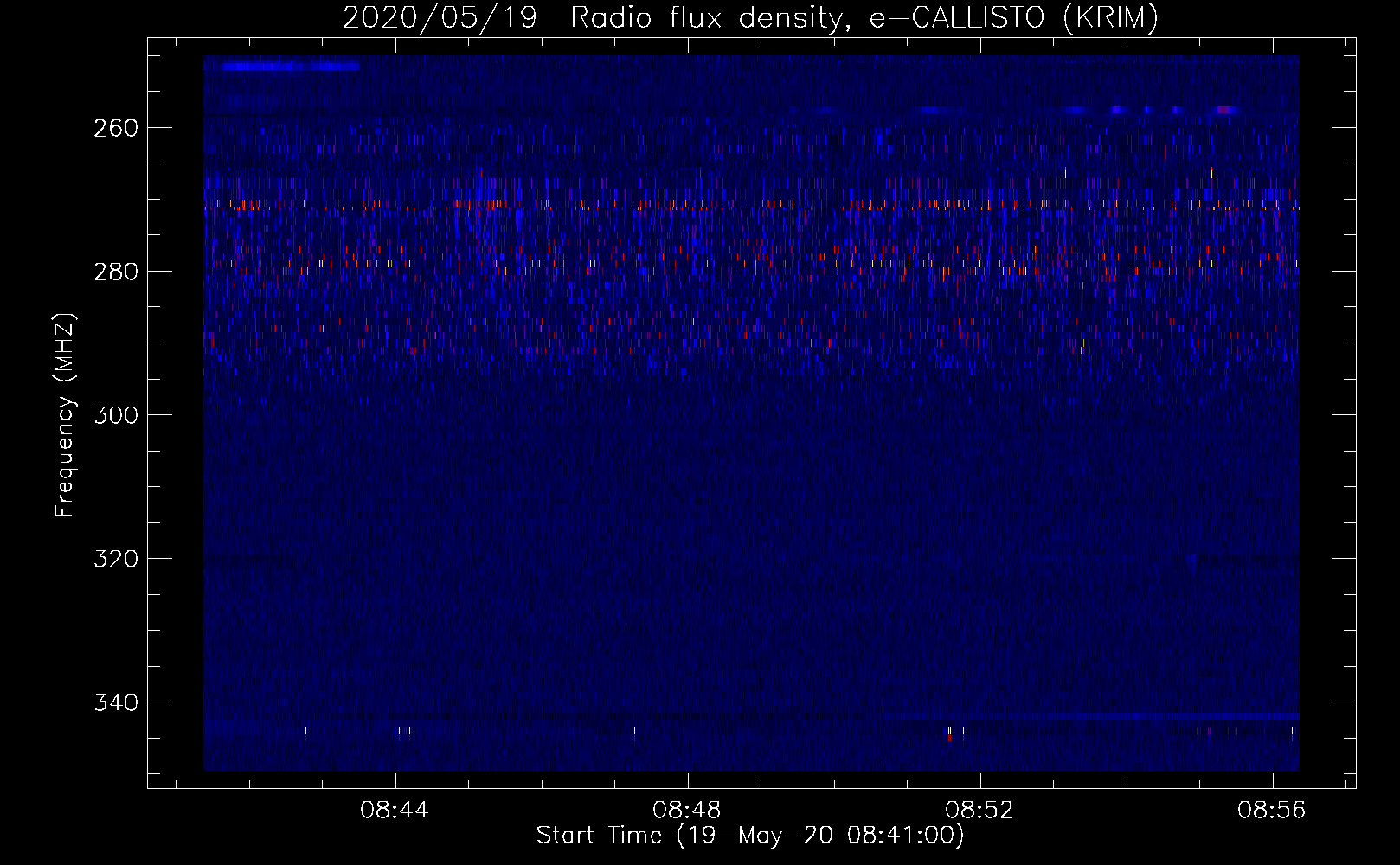Click the bright blue band at top-left of spectrogram
1400x865 pixels.
coord(290,66)
